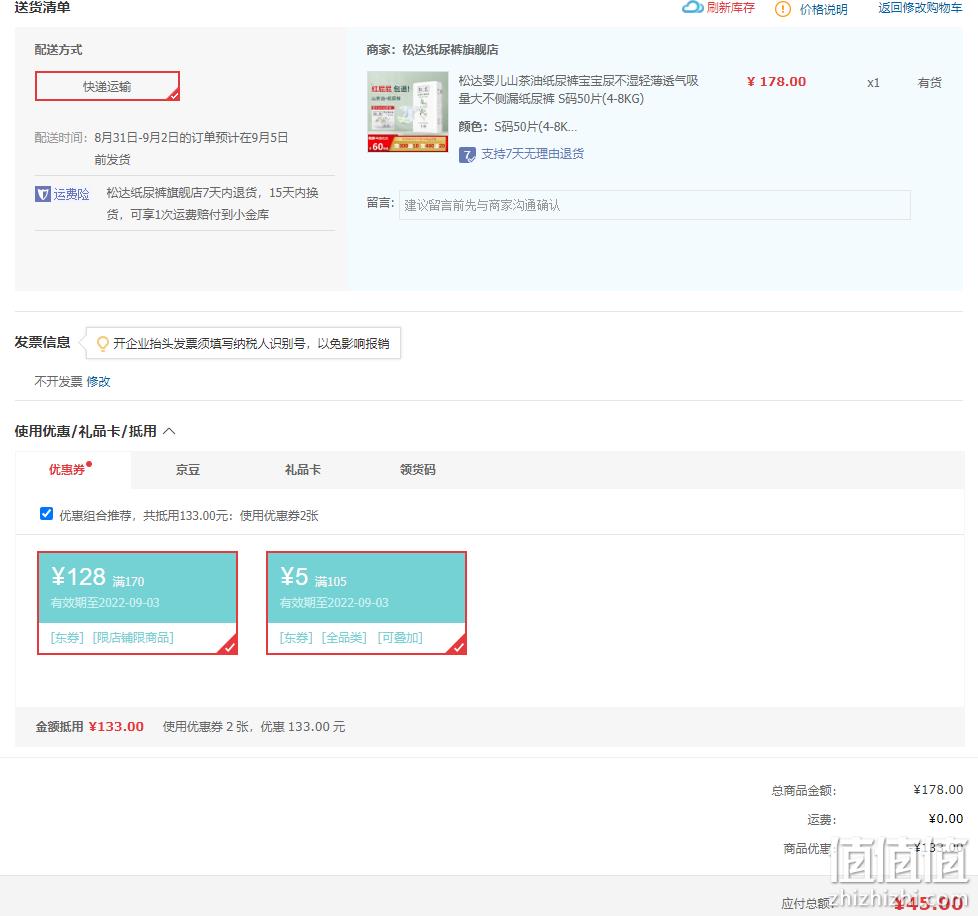This screenshot has height=916, width=978.
Task: Click the 金额抵用 ¥133.00 amount
Action: tap(116, 726)
